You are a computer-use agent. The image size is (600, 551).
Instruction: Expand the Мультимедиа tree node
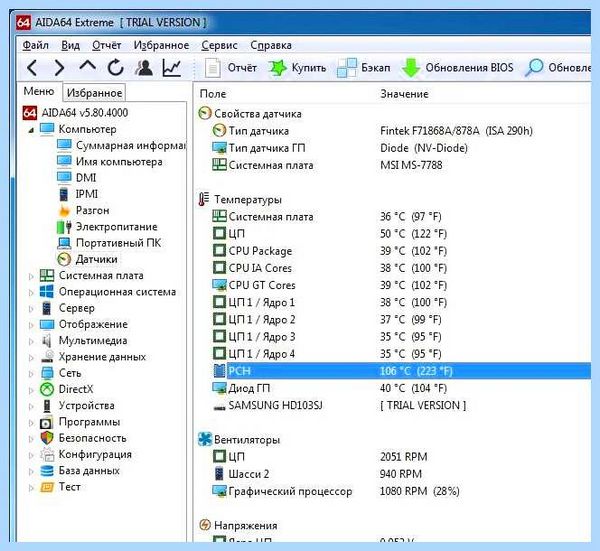[31, 341]
